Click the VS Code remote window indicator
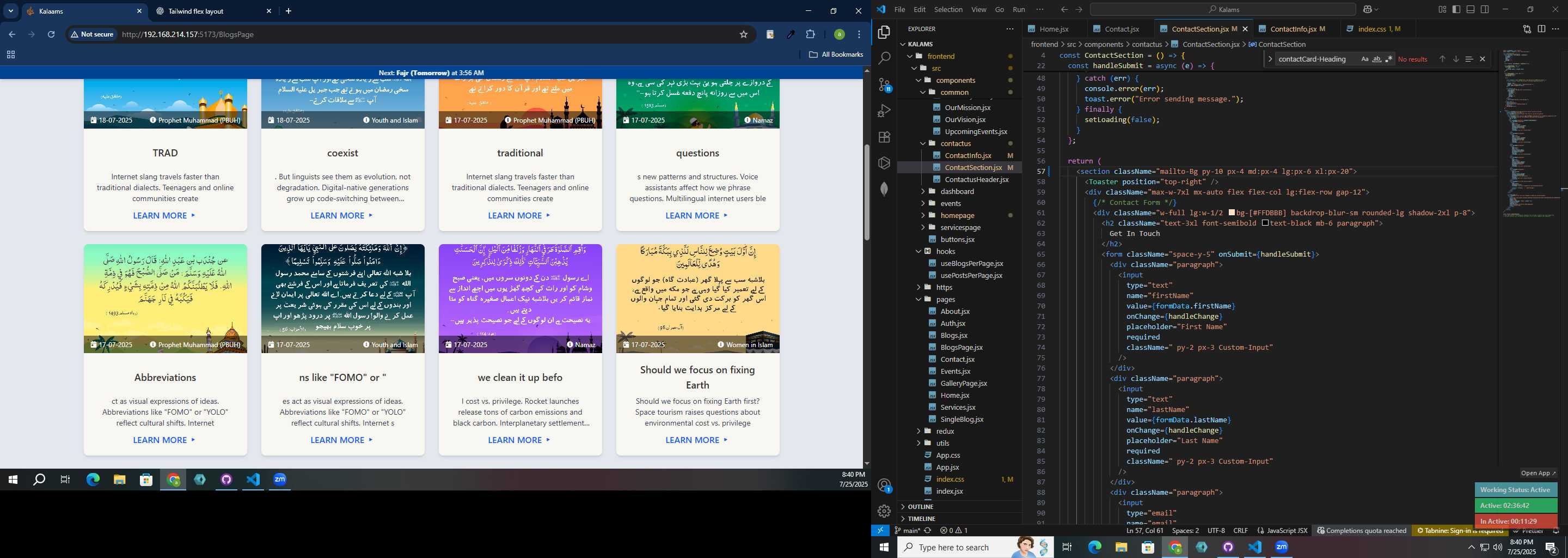This screenshot has width=1568, height=558. pyautogui.click(x=880, y=531)
